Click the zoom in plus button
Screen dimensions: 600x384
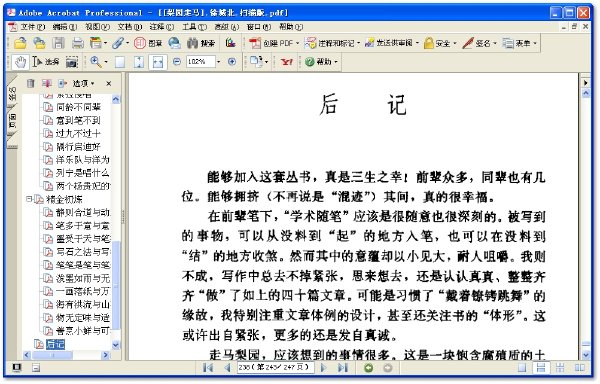pyautogui.click(x=232, y=61)
